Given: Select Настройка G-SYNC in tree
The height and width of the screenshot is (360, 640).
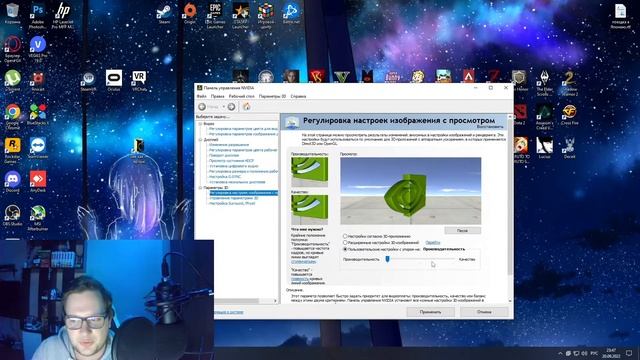Looking at the screenshot, I should click(225, 177).
